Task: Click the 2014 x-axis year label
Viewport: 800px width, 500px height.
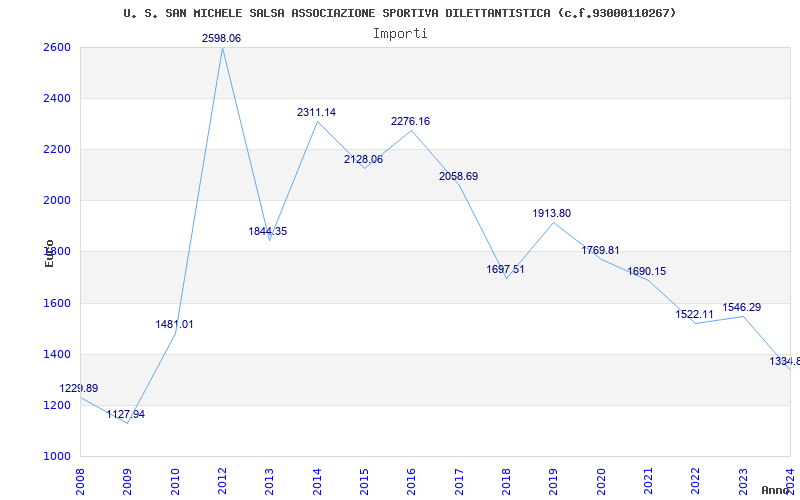Action: point(317,482)
